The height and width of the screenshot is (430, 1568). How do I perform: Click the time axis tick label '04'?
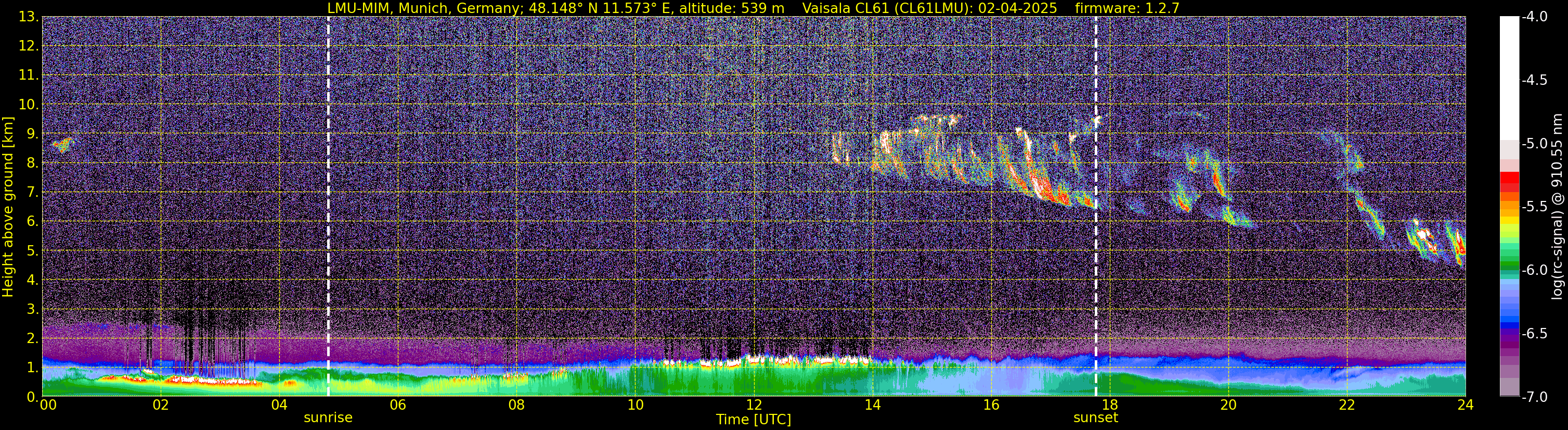pyautogui.click(x=279, y=405)
